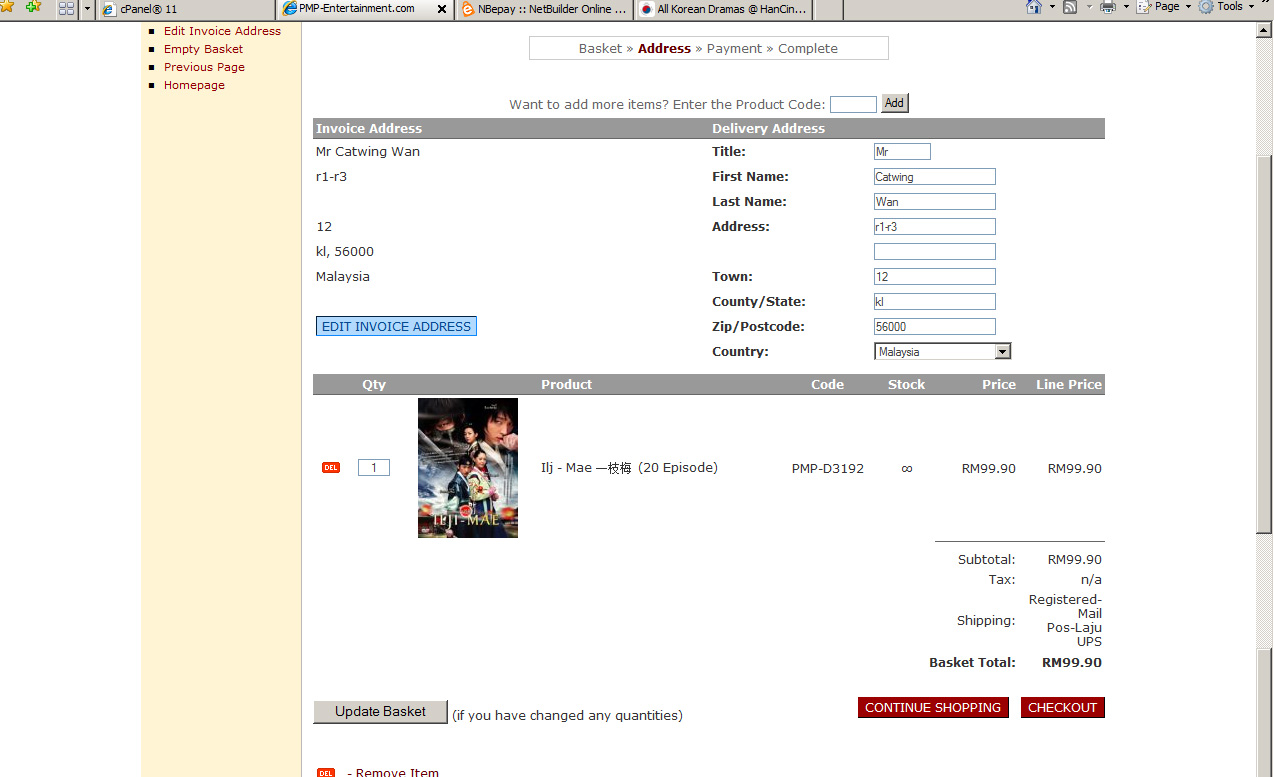Screen dimensions: 1274x777
Task: Open the tab list dropdown arrow
Action: point(88,8)
